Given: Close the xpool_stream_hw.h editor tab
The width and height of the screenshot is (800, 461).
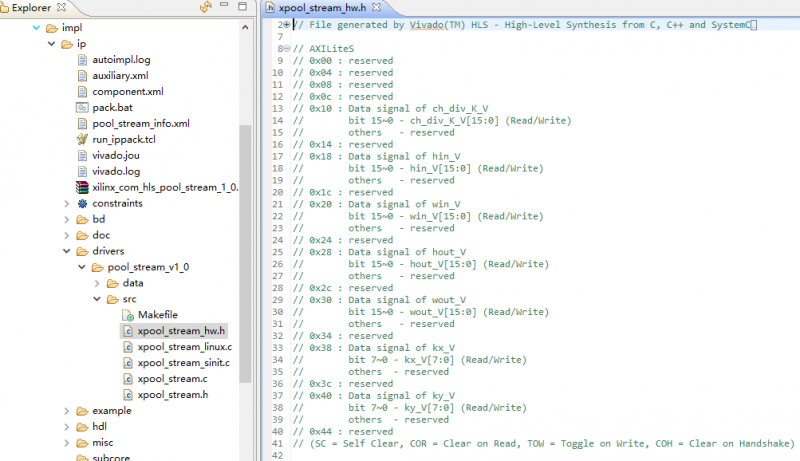Looking at the screenshot, I should pos(376,7).
